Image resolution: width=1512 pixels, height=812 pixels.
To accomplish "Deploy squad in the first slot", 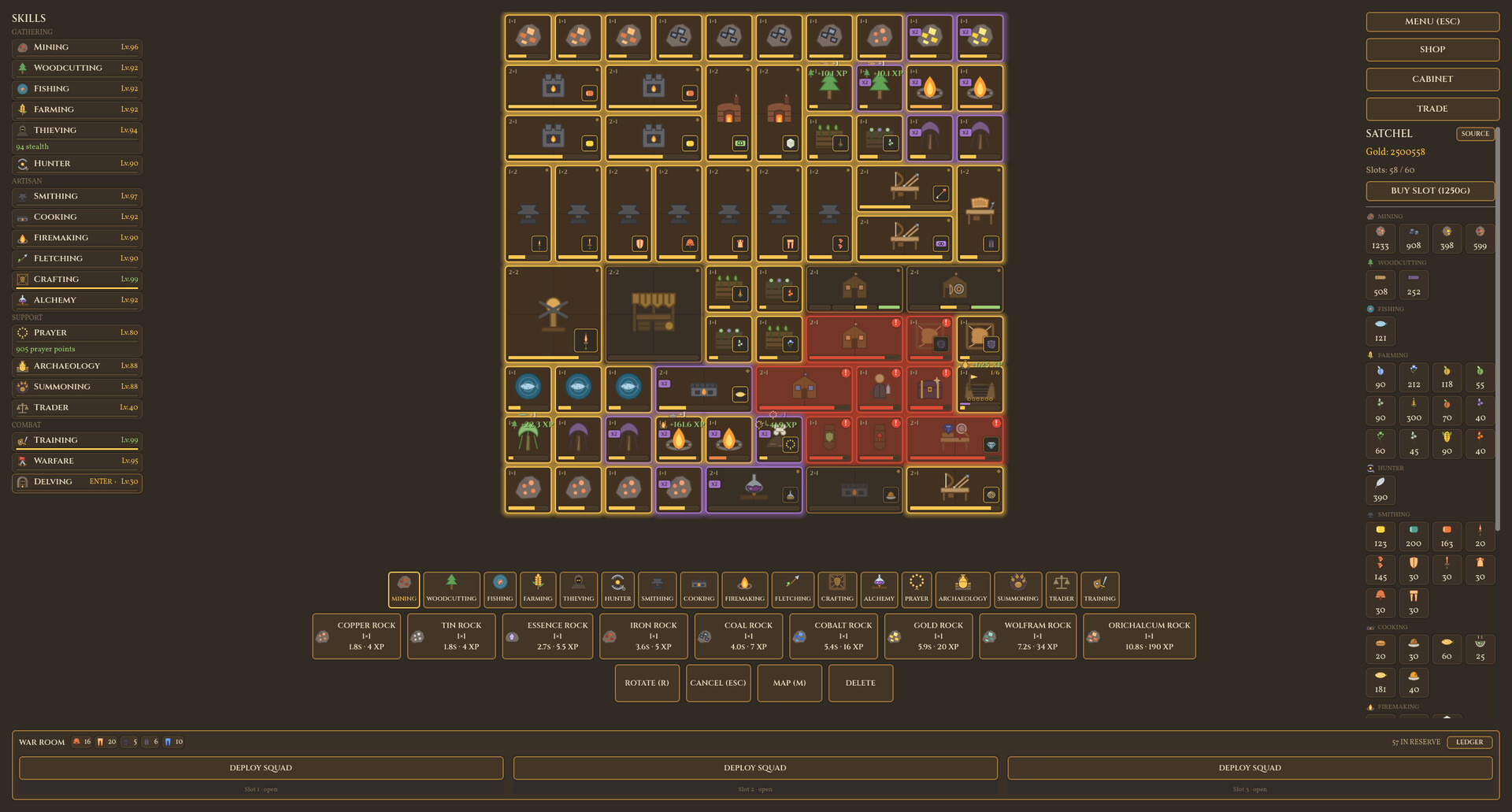I will 261,768.
